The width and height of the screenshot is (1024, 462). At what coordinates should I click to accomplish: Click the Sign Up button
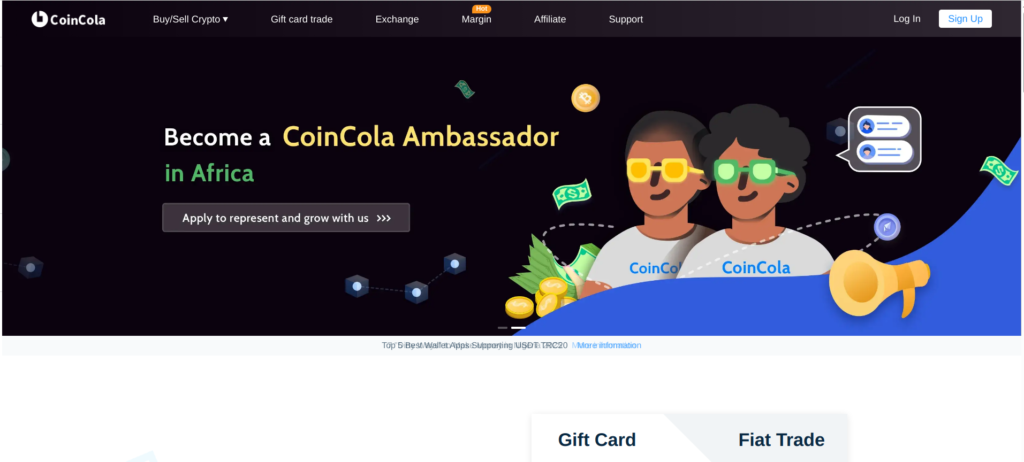[965, 18]
